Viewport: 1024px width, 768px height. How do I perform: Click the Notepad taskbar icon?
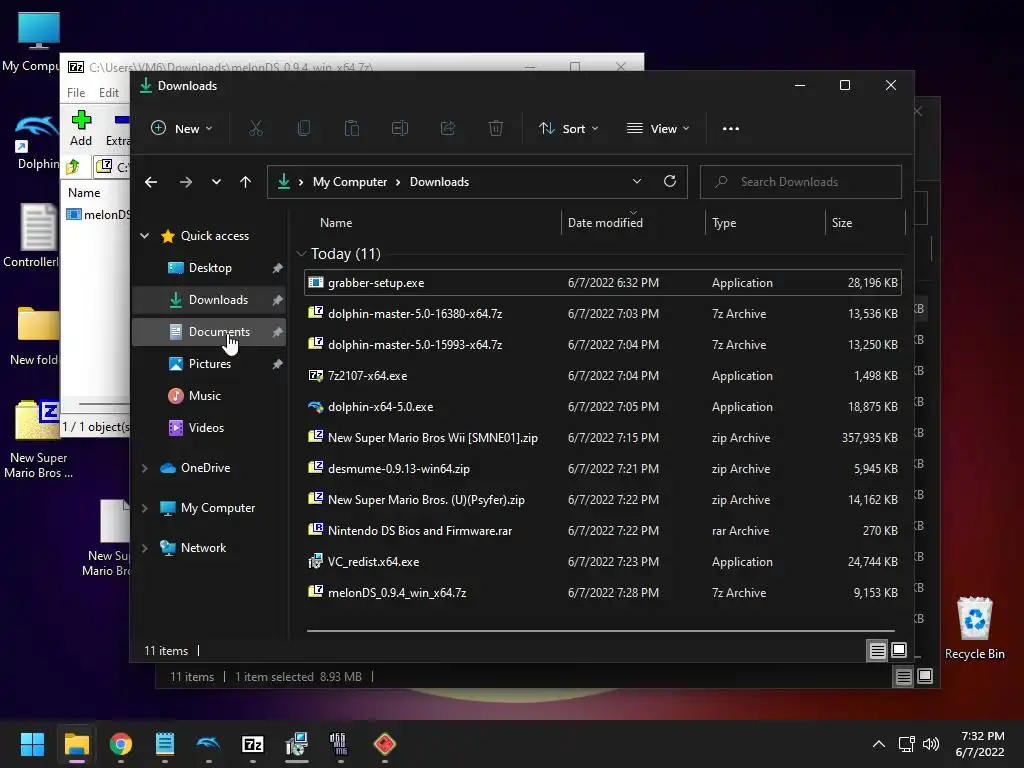(x=165, y=744)
